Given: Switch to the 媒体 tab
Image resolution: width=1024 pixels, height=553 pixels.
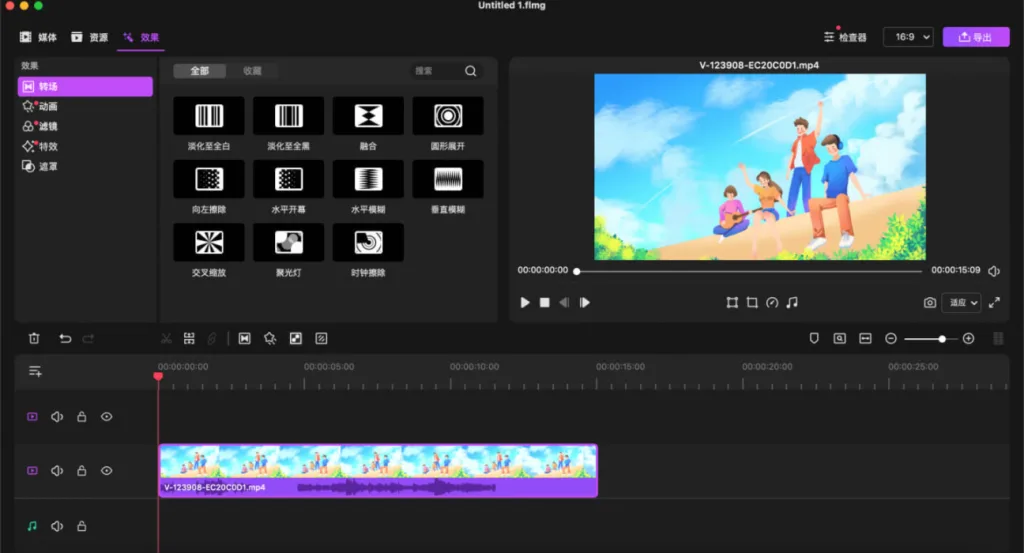Looking at the screenshot, I should click(39, 37).
